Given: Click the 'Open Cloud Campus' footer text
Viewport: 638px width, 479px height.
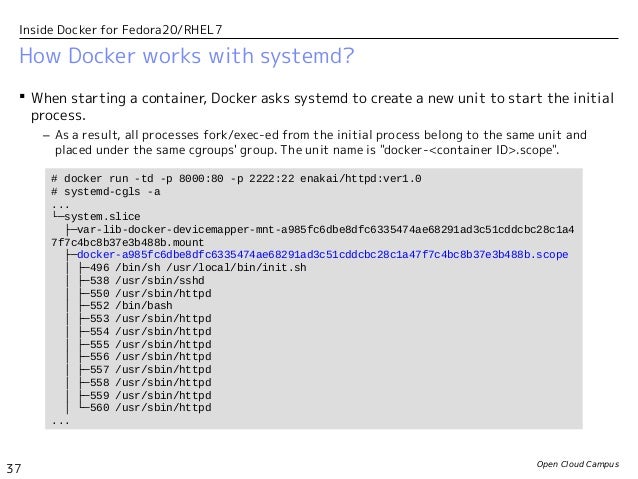Looking at the screenshot, I should tap(577, 464).
